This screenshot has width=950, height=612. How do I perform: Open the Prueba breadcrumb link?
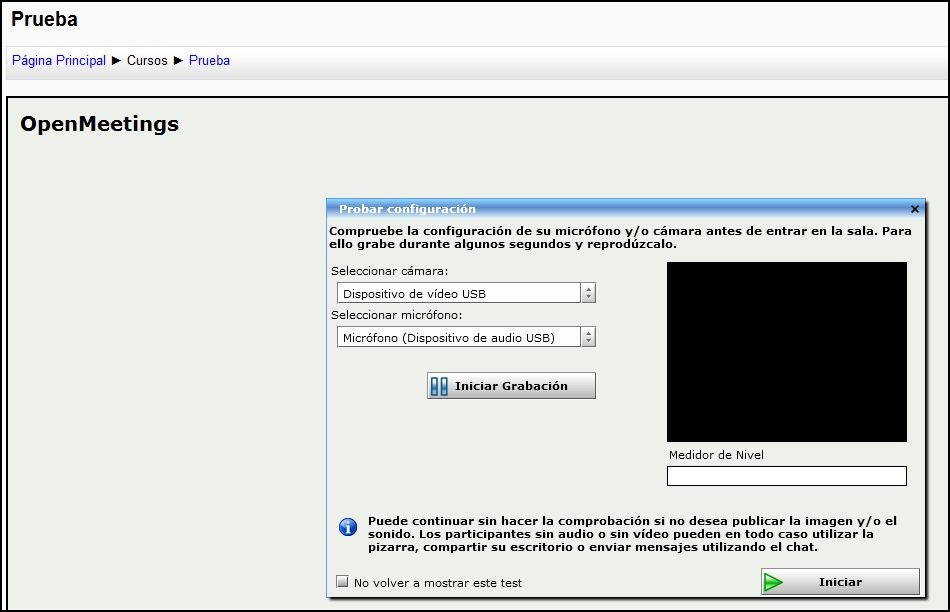[x=209, y=61]
